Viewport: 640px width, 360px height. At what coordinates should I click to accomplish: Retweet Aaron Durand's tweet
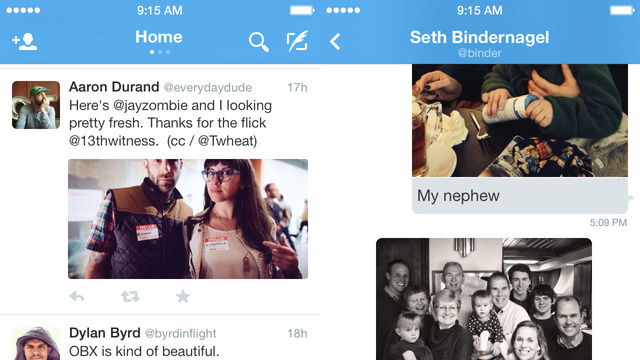click(x=130, y=296)
